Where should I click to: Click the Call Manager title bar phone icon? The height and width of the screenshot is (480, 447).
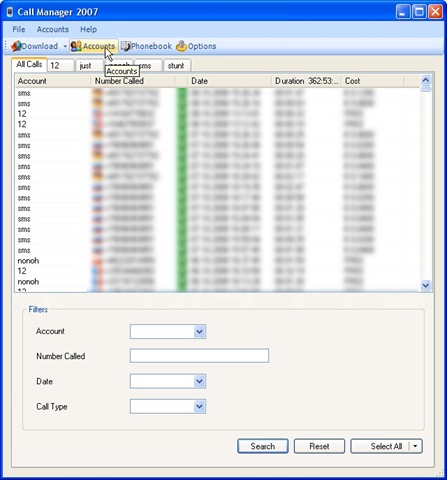(10, 12)
